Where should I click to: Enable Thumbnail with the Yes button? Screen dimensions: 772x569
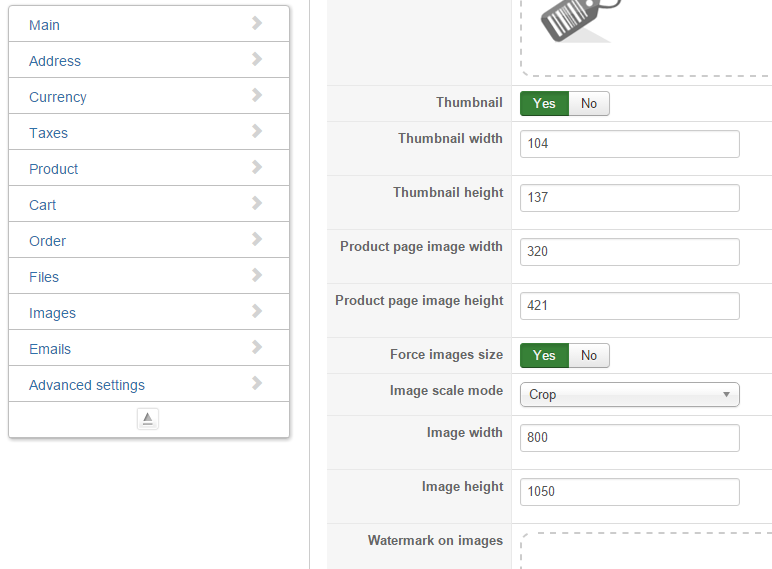pyautogui.click(x=544, y=103)
